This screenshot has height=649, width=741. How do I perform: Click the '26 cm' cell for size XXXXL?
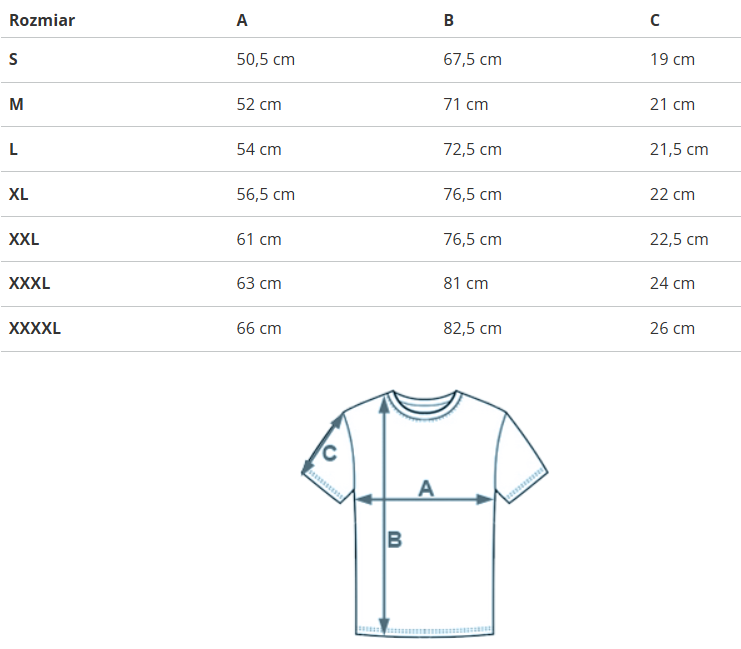point(672,328)
